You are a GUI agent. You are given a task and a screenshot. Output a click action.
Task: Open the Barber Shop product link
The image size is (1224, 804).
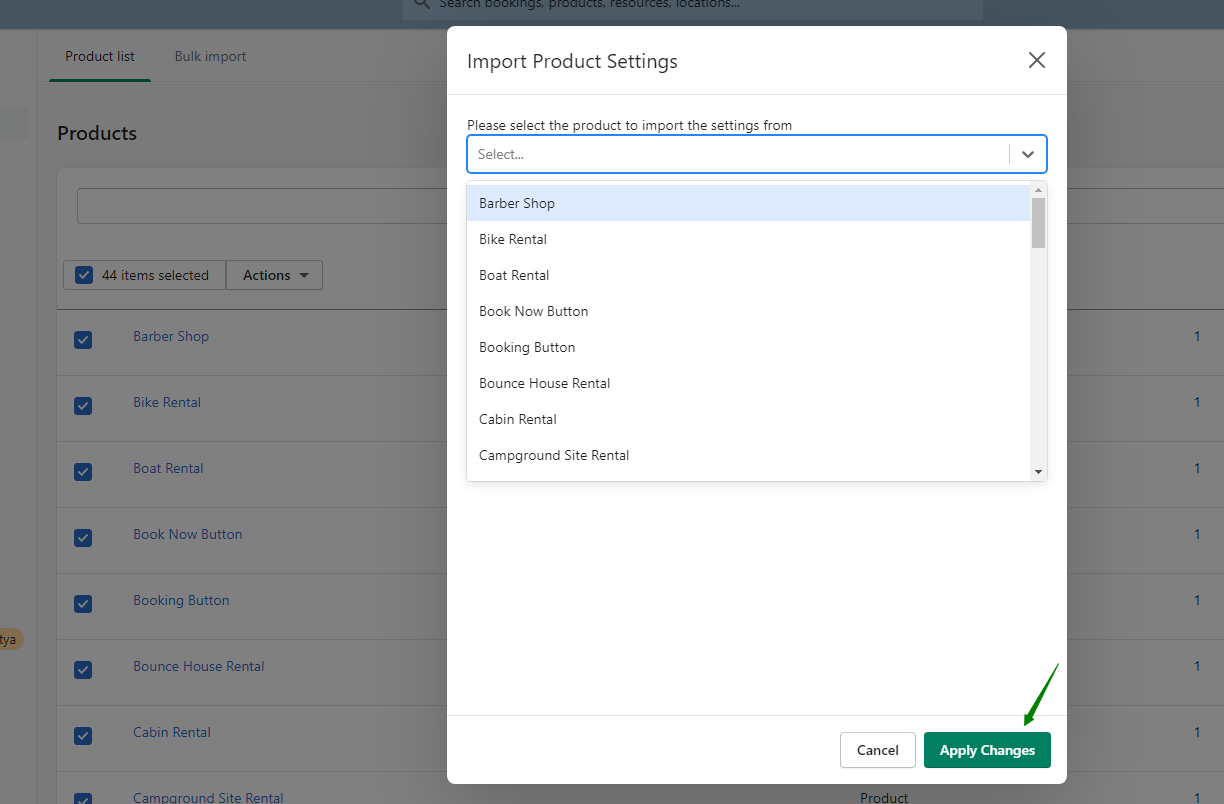[171, 336]
